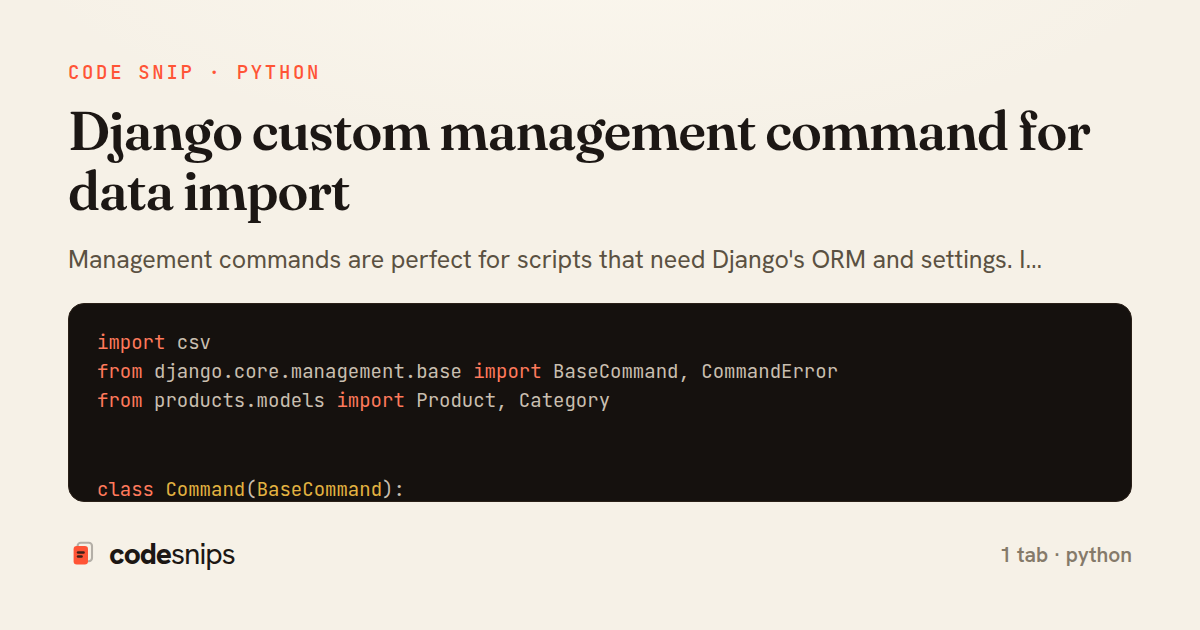Click the 'from django.core.management.base' code line
Viewport: 1200px width, 630px height.
(467, 371)
